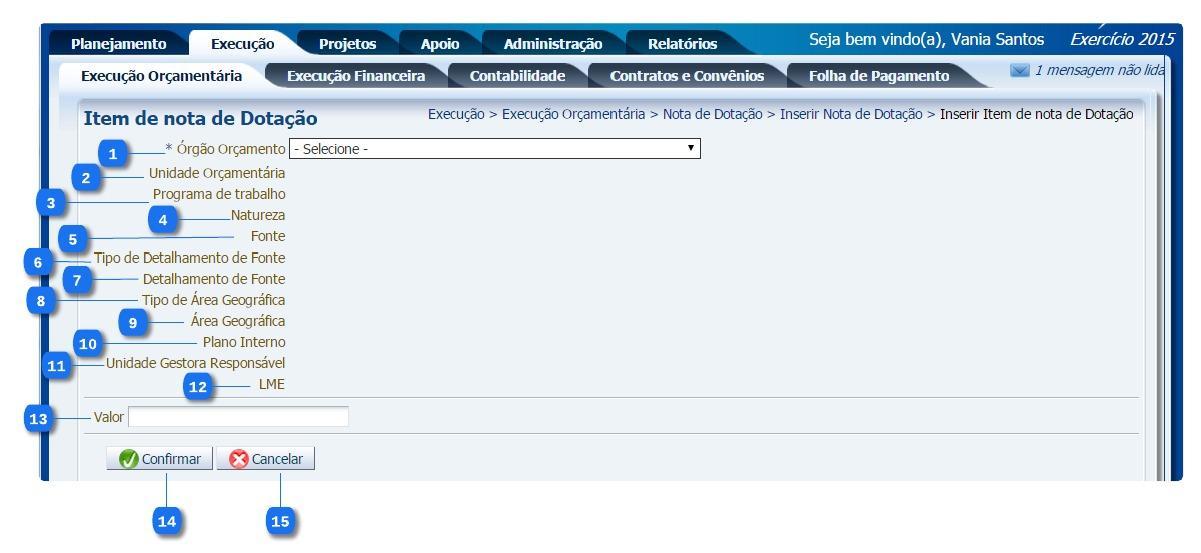Open the Relatórios tab
Image resolution: width=1201 pixels, height=553 pixels.
682,43
